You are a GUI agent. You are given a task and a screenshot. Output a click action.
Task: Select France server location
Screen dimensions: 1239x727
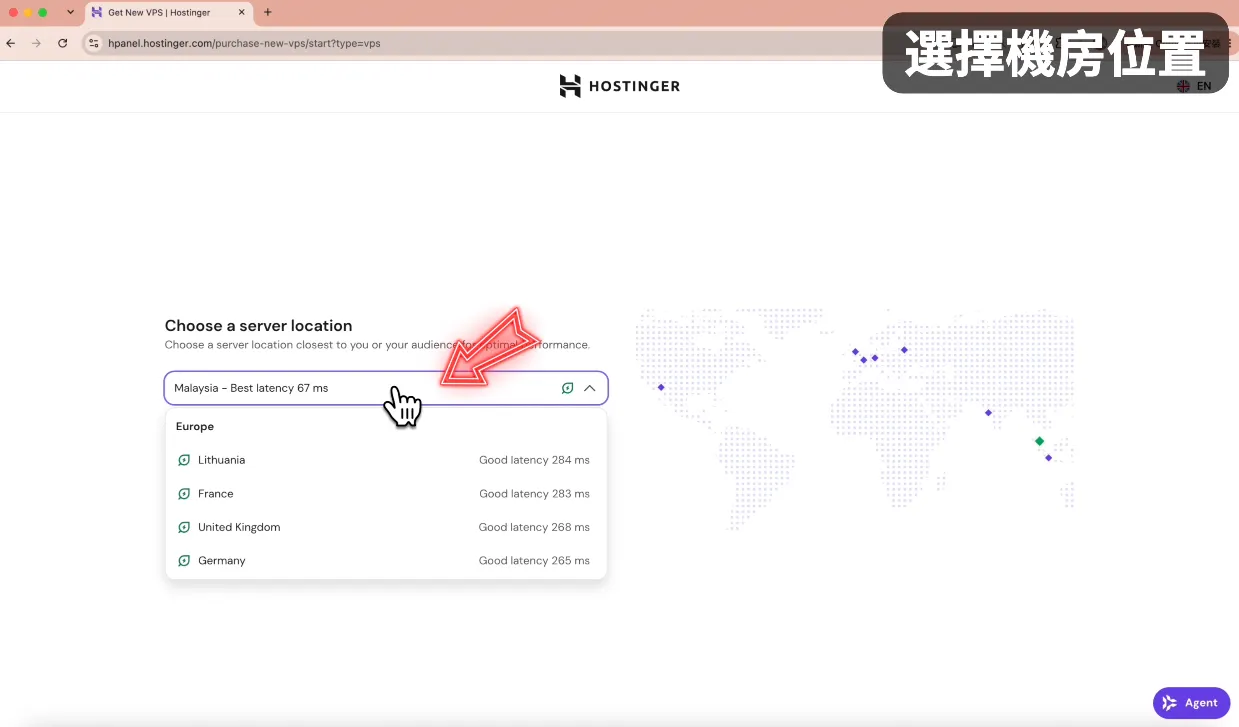click(x=386, y=494)
